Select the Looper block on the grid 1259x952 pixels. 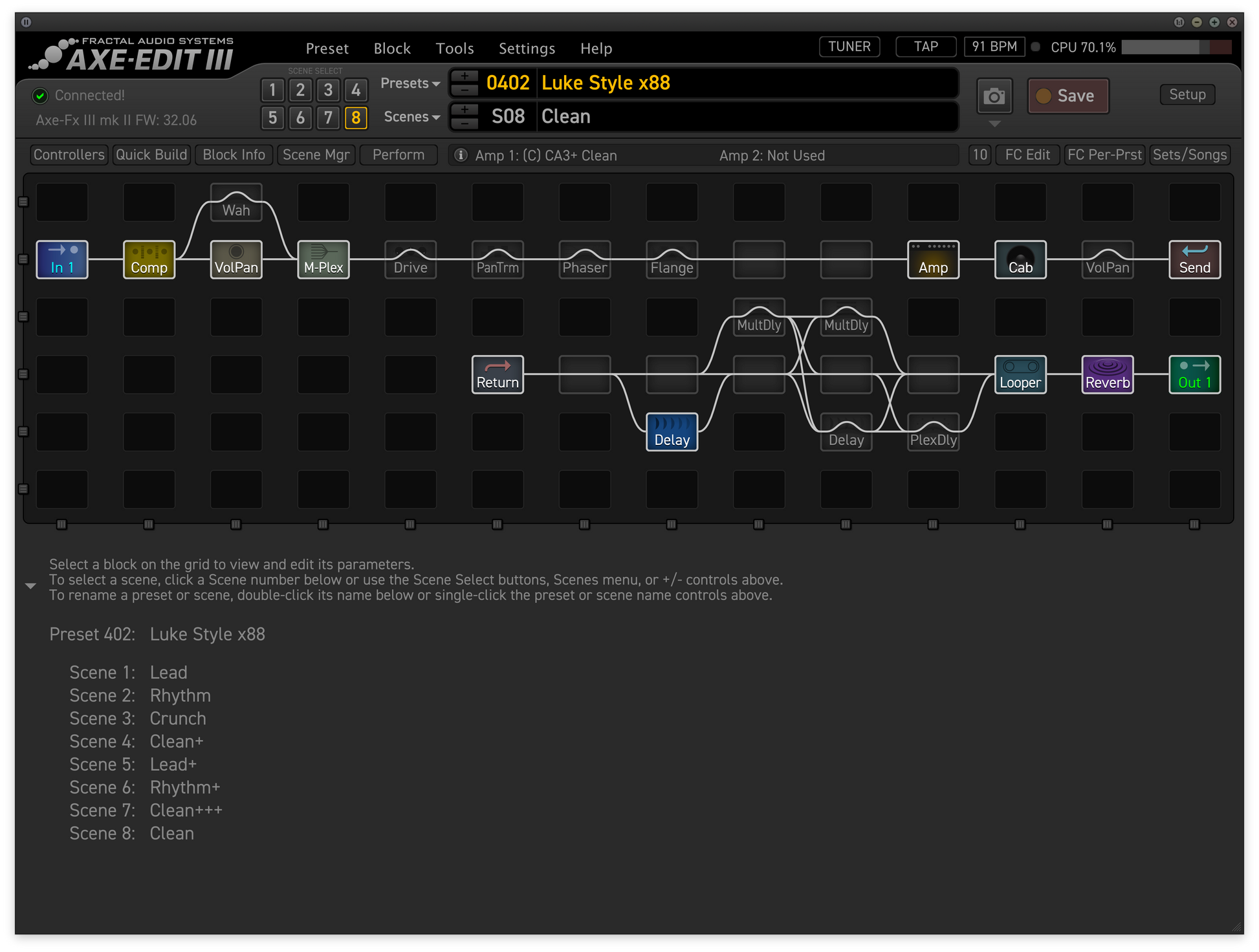click(x=1020, y=374)
